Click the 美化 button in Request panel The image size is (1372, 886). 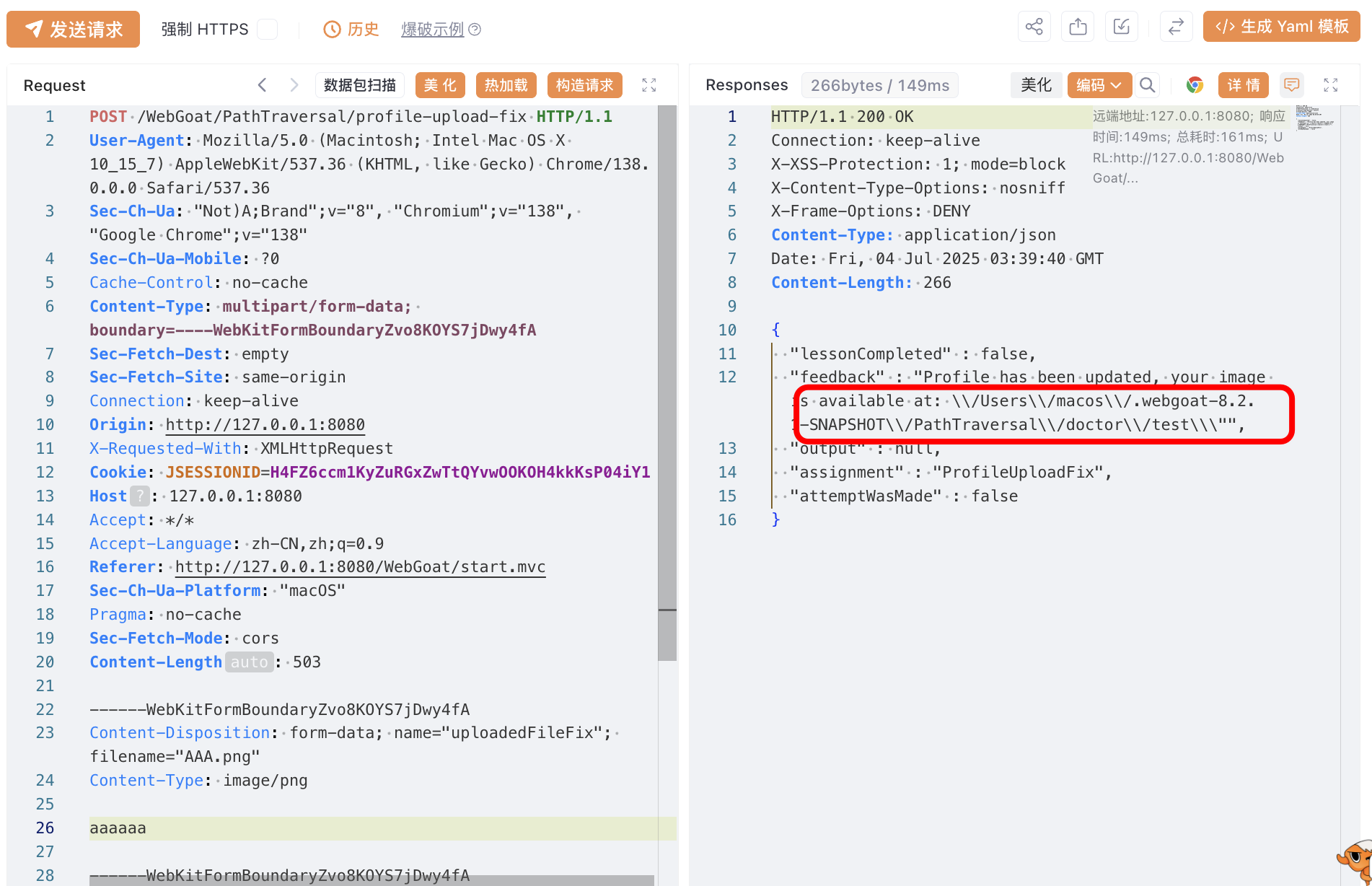coord(440,85)
